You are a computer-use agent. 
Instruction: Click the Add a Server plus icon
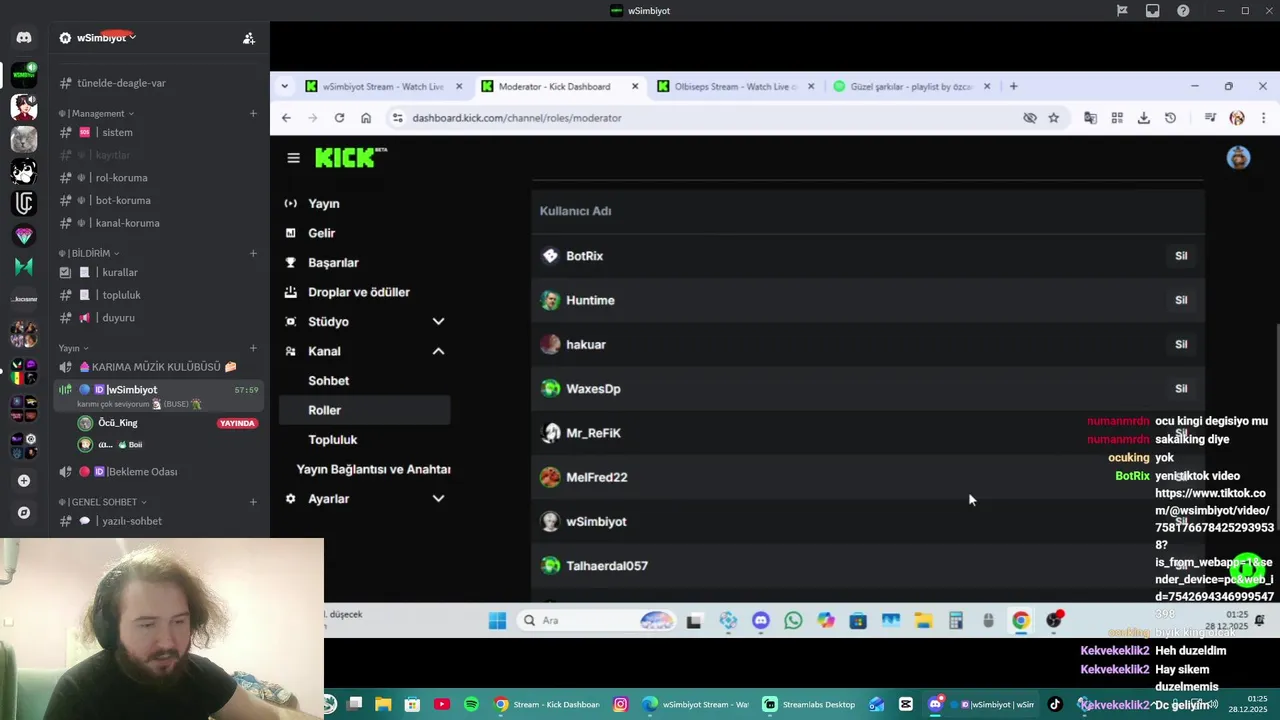(24, 480)
